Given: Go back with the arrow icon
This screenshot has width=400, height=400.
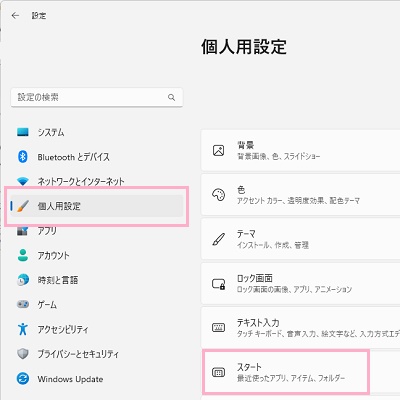Looking at the screenshot, I should [15, 15].
